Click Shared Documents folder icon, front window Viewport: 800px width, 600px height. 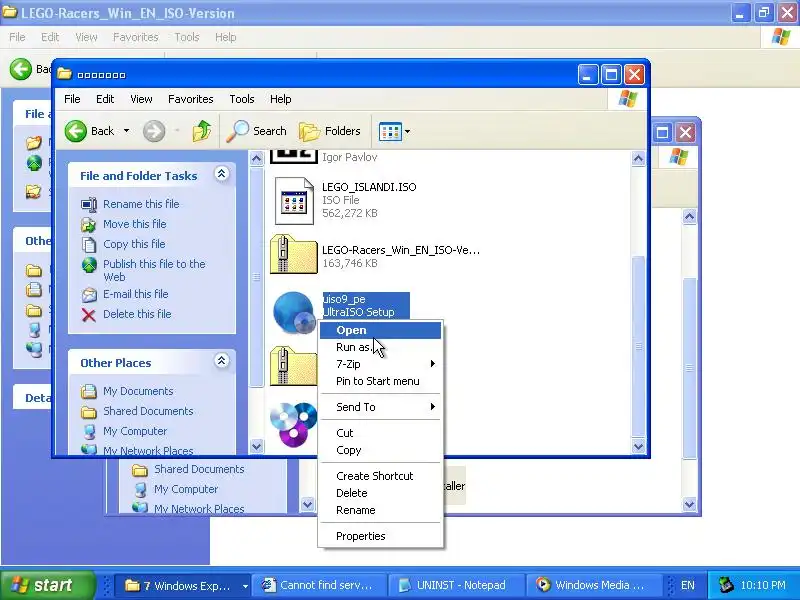(x=89, y=412)
